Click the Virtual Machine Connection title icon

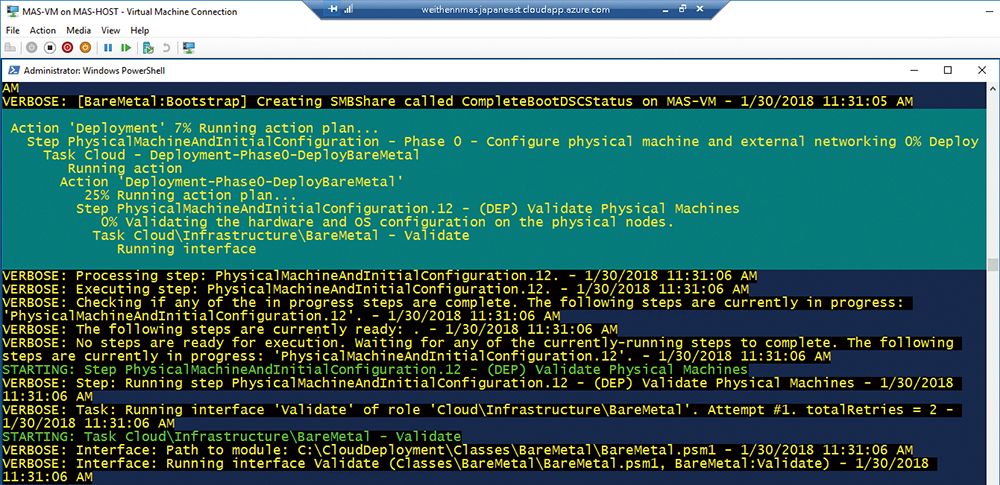point(11,11)
